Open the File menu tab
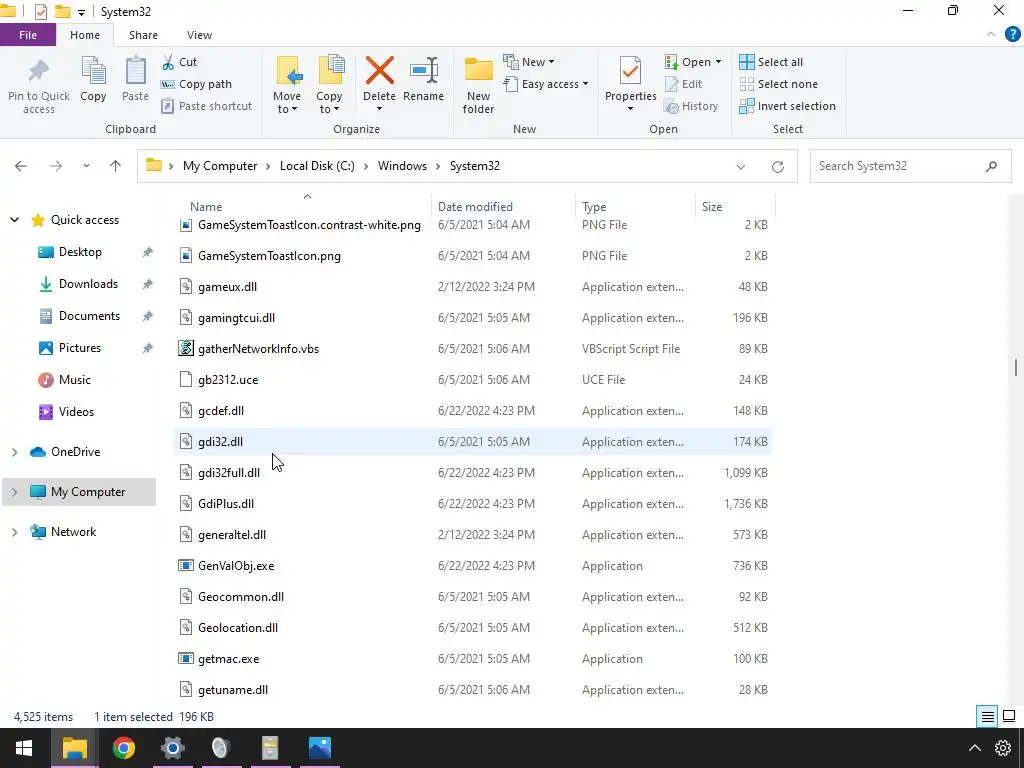Screen dimensions: 1024x768 (27, 35)
